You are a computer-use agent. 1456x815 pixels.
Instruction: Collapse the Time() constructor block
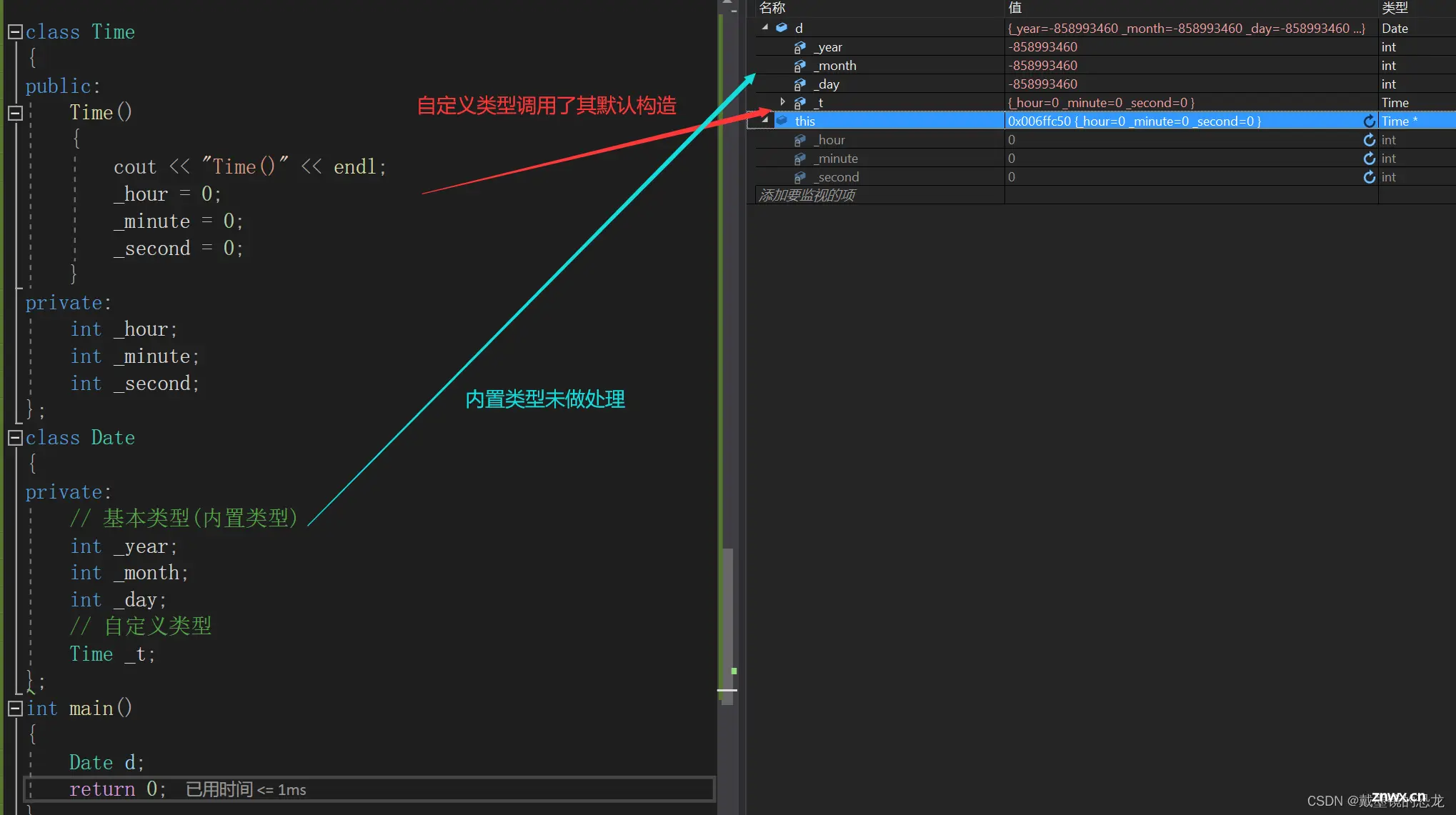tap(14, 113)
